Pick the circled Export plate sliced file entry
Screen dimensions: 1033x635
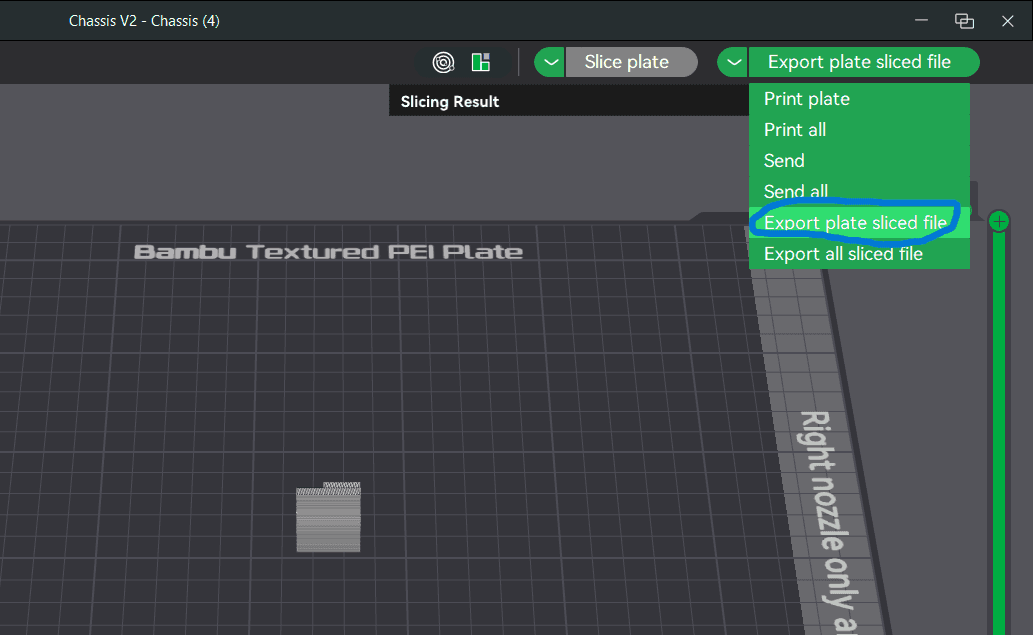click(855, 223)
